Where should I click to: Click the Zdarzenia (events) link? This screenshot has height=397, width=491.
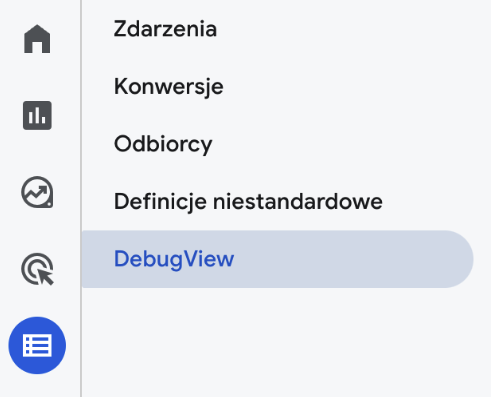pos(165,29)
